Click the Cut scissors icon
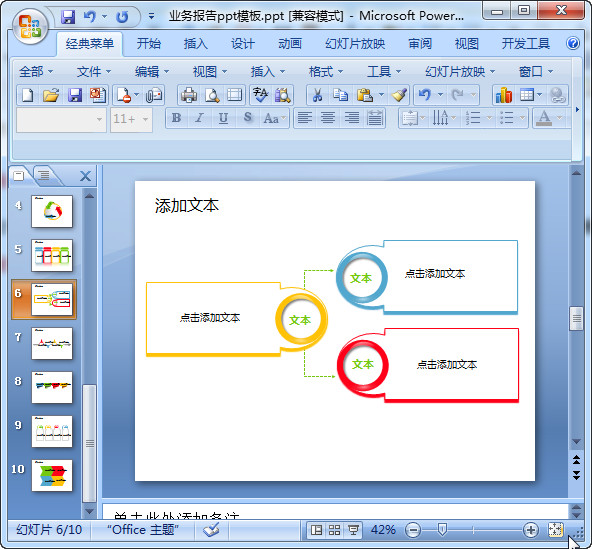This screenshot has width=592, height=549. (318, 95)
